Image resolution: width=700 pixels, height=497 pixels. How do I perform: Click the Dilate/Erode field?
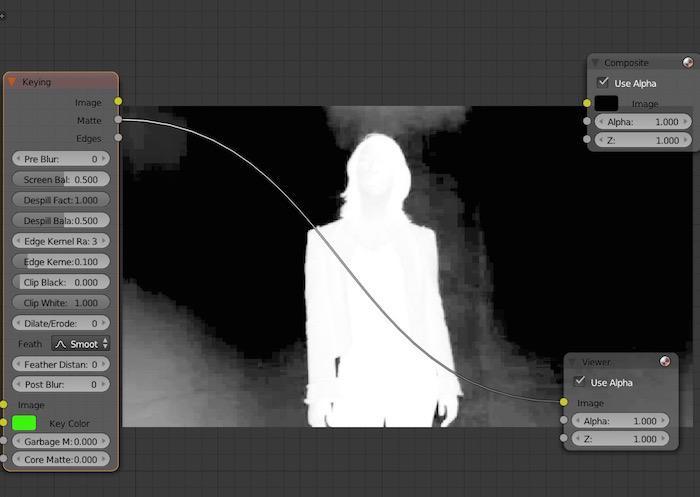61,323
